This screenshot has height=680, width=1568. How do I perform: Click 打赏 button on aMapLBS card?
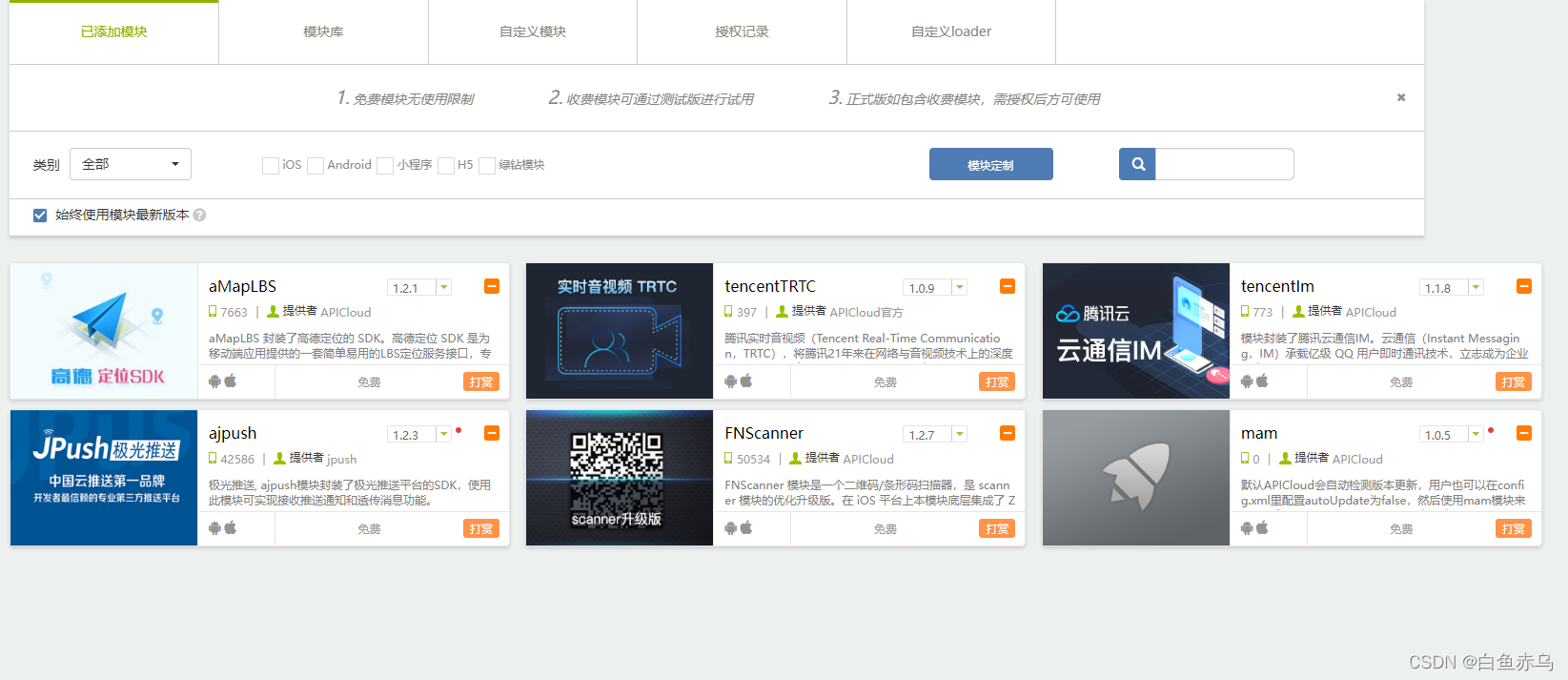coord(481,381)
